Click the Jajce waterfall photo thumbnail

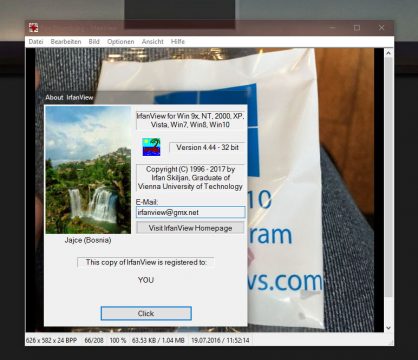click(88, 170)
